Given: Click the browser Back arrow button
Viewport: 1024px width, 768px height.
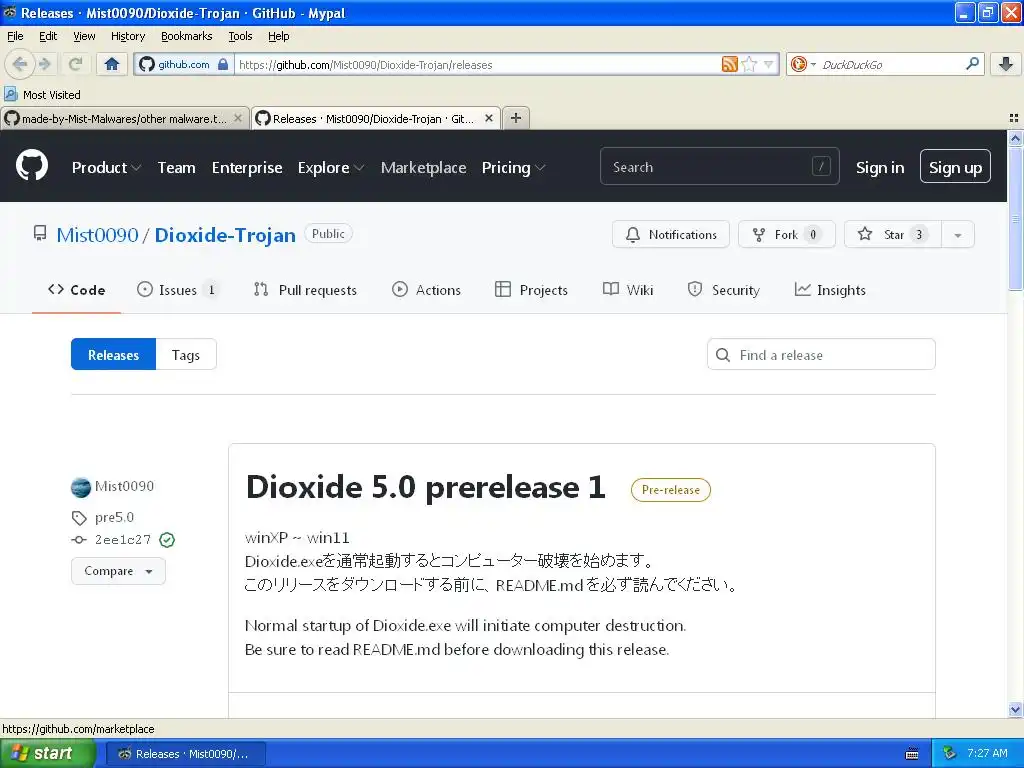Looking at the screenshot, I should pyautogui.click(x=19, y=64).
